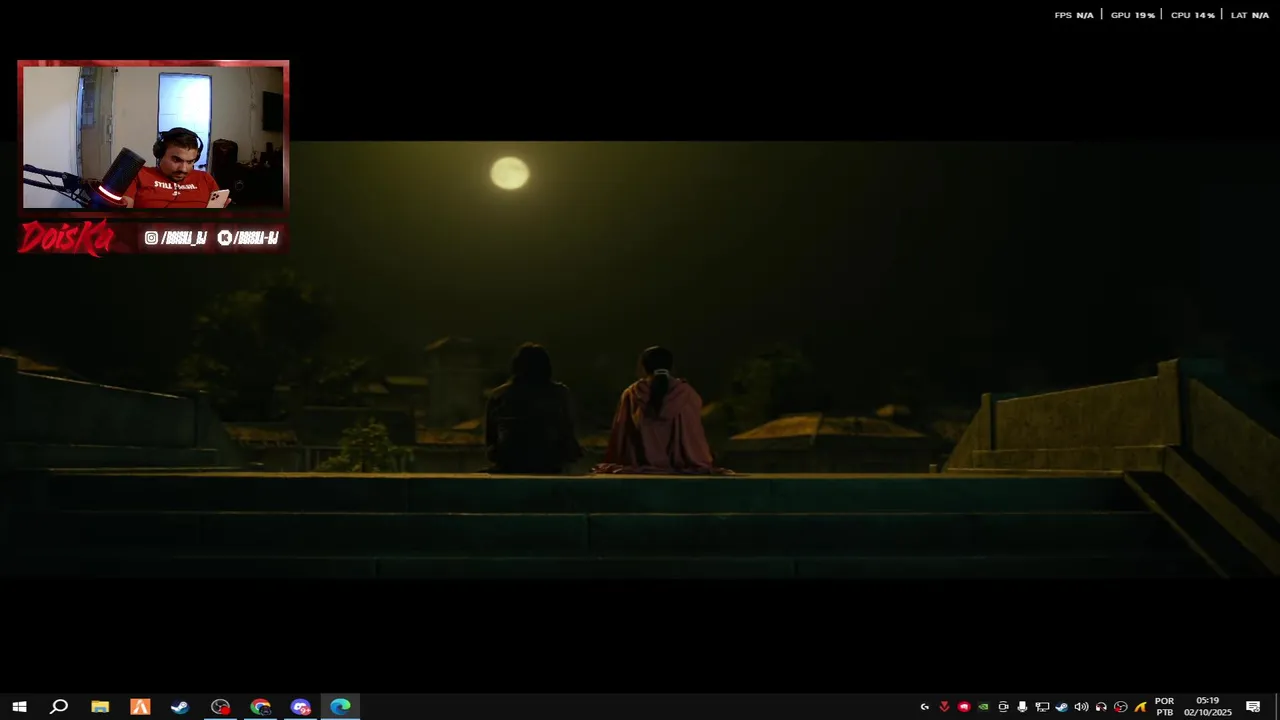Switch the POR PTB keyboard language
Viewport: 1280px width, 720px height.
(1164, 707)
